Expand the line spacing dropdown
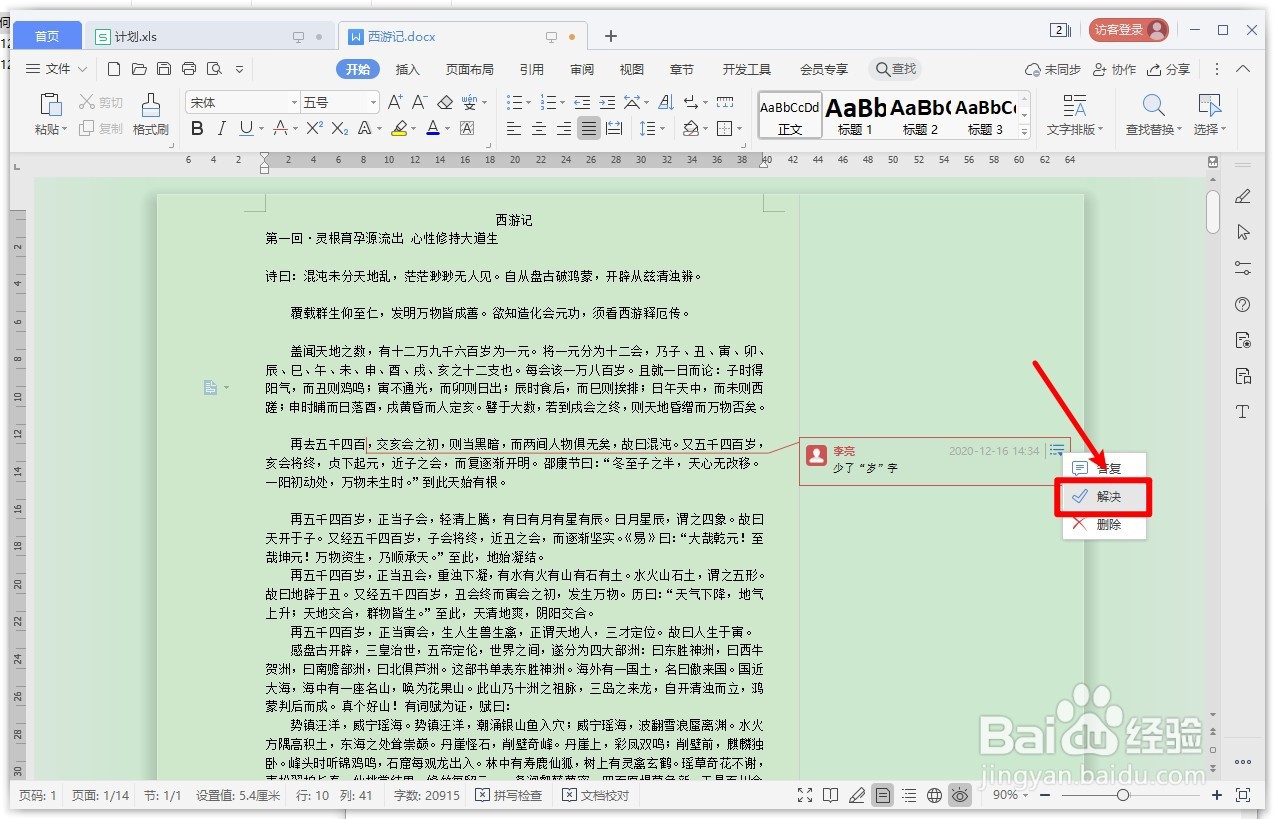1275x819 pixels. 663,128
